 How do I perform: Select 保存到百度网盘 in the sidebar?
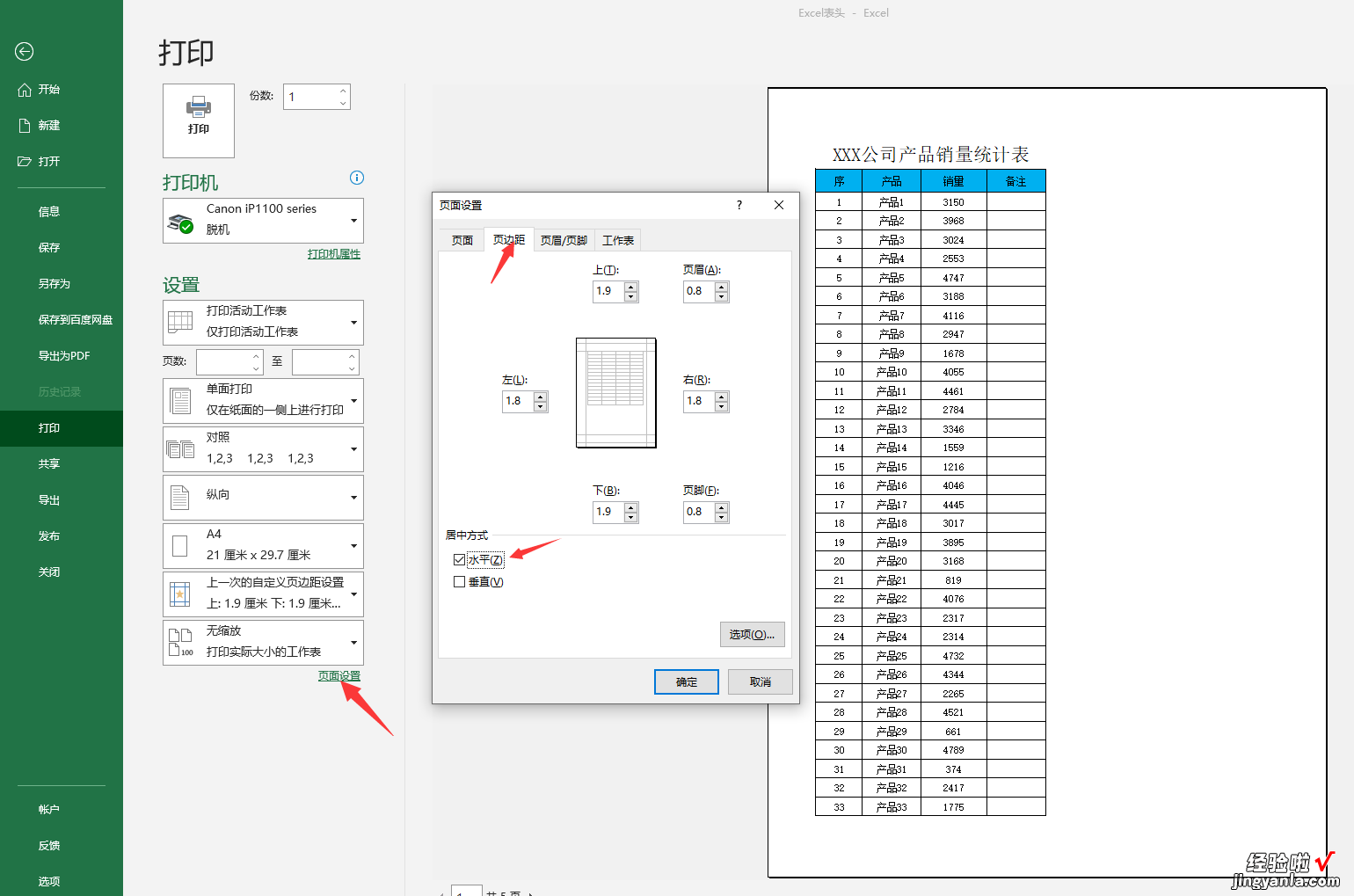click(x=75, y=319)
